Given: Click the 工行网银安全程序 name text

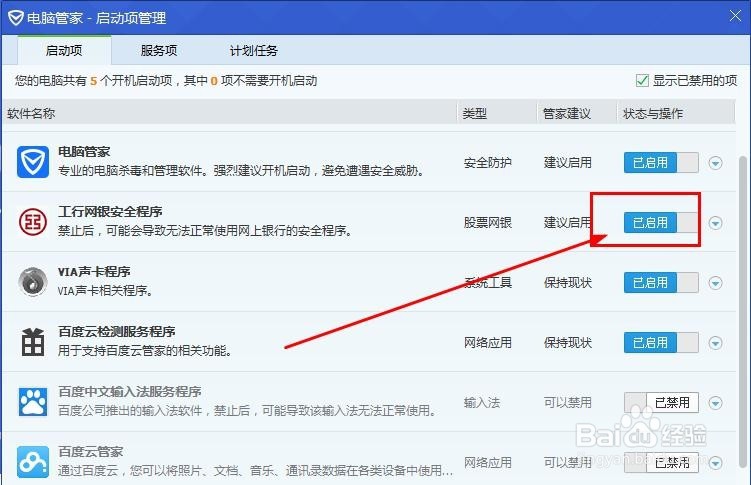Looking at the screenshot, I should click(110, 212).
